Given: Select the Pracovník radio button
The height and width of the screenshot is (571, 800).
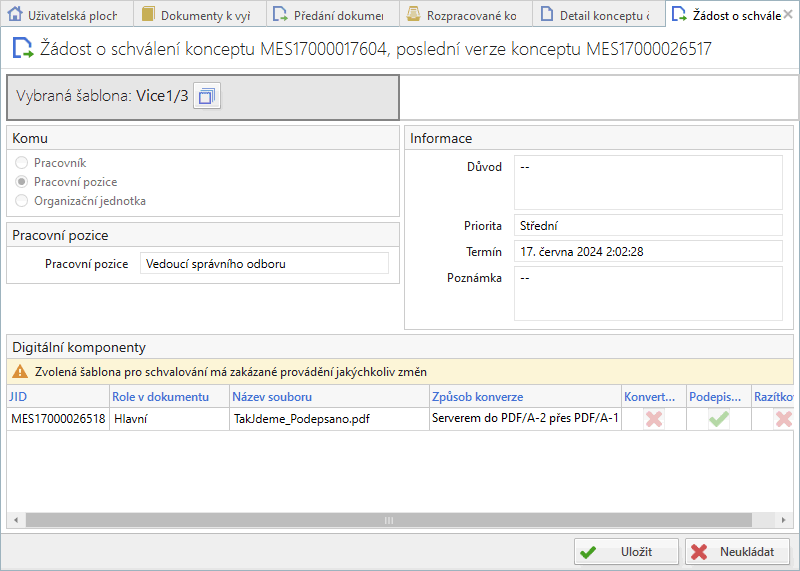Looking at the screenshot, I should tap(22, 162).
